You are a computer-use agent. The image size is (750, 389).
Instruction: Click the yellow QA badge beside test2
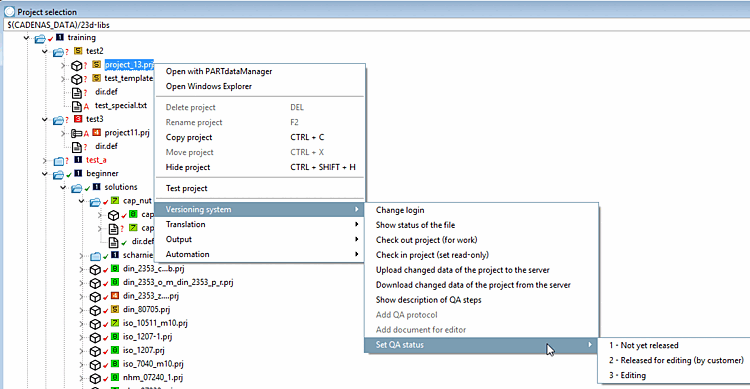78,51
